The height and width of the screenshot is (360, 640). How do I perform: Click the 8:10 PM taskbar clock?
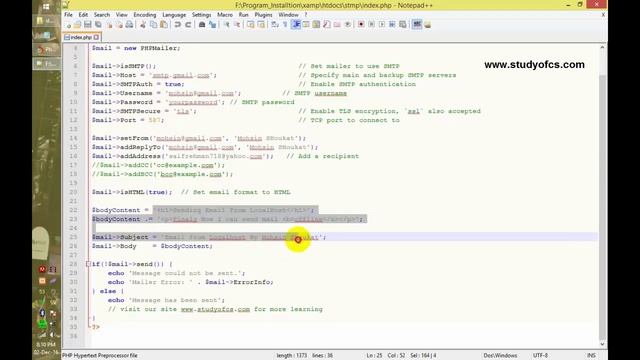(x=46, y=344)
